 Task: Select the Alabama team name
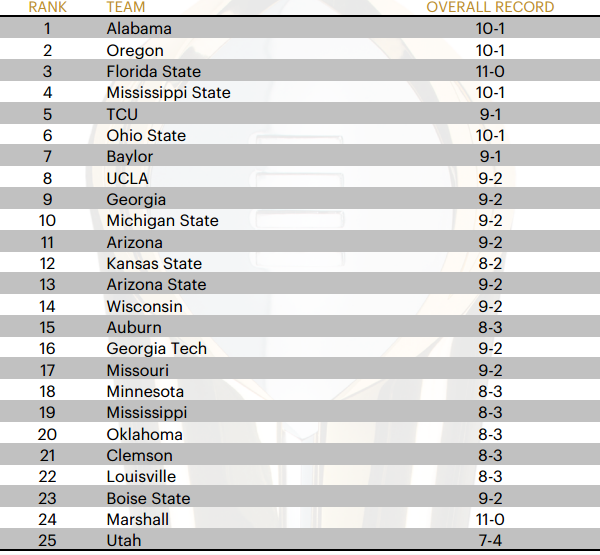point(139,29)
